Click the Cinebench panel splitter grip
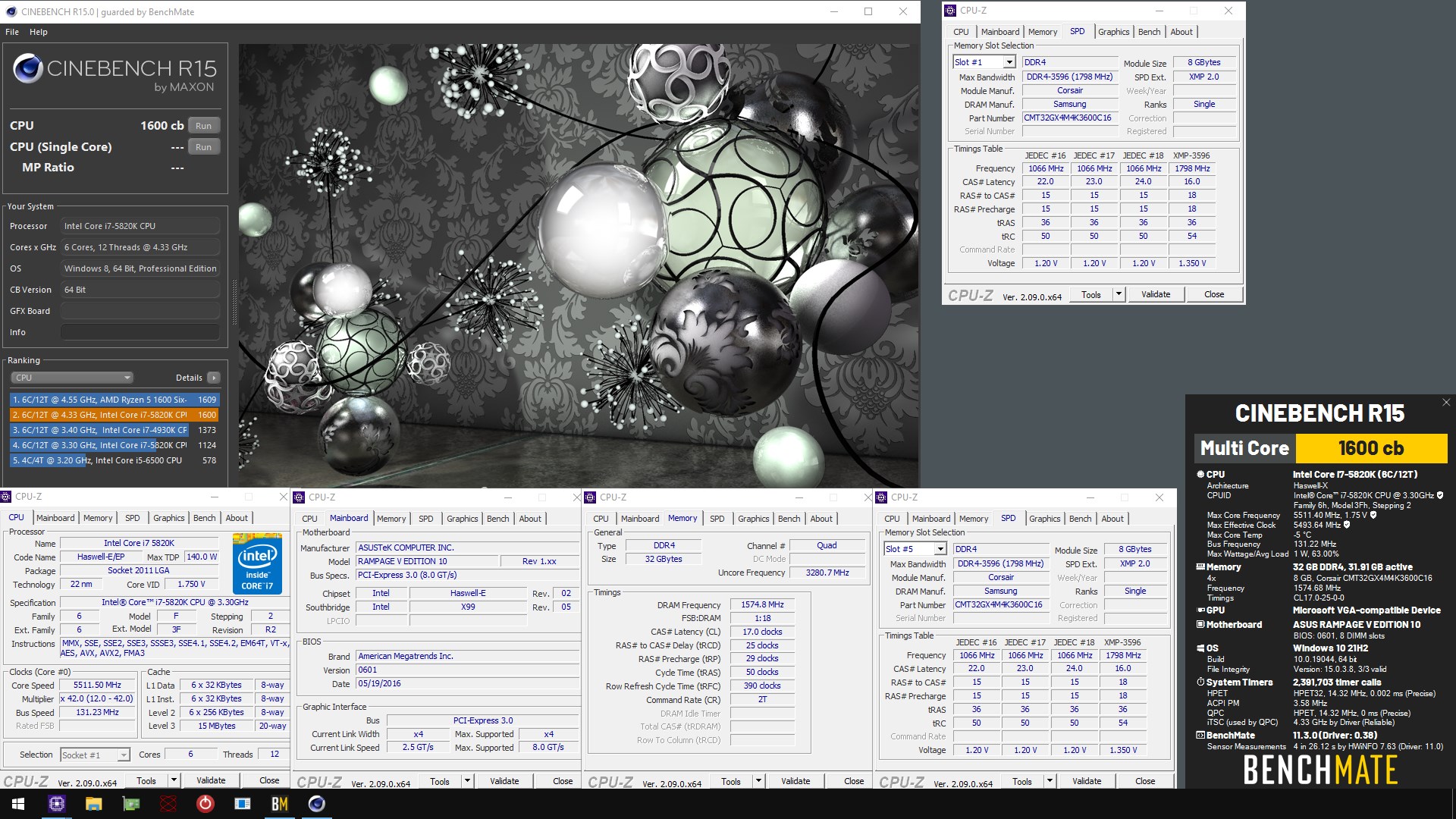The width and height of the screenshot is (1456, 819). pyautogui.click(x=234, y=303)
